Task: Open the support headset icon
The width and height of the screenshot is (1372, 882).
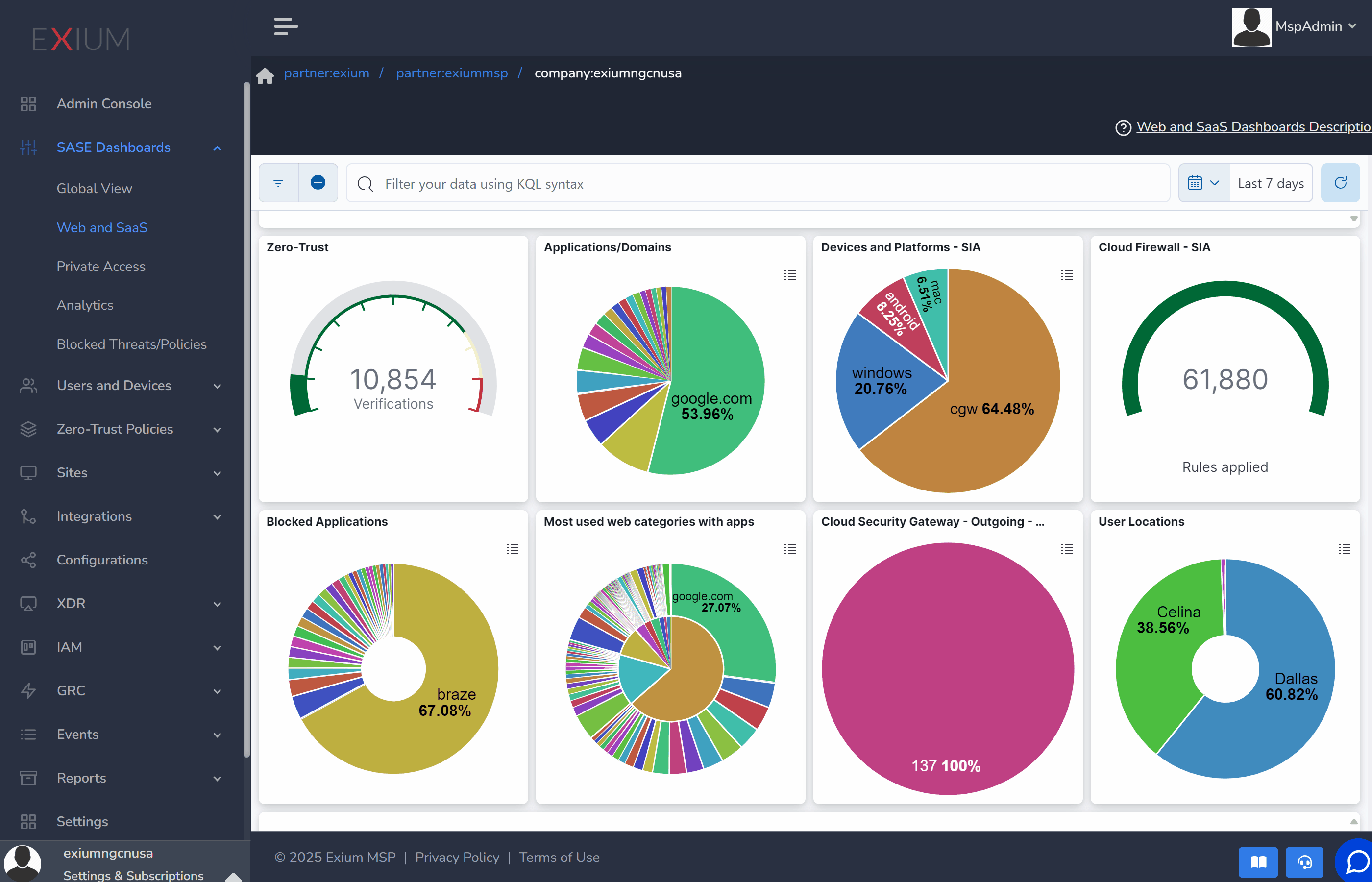Action: [1304, 862]
